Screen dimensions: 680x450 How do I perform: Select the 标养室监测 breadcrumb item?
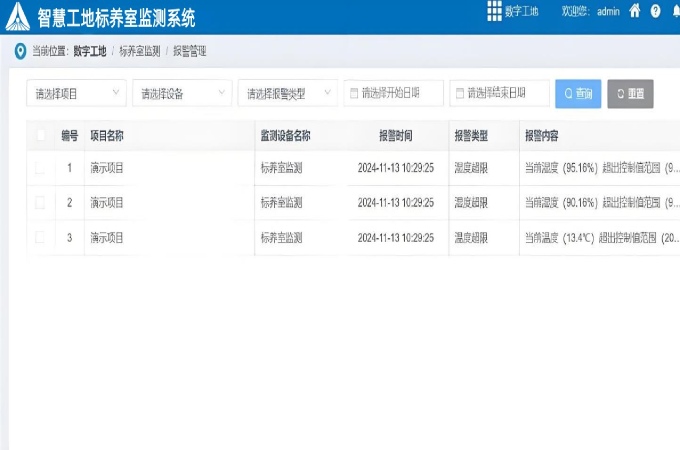click(139, 51)
